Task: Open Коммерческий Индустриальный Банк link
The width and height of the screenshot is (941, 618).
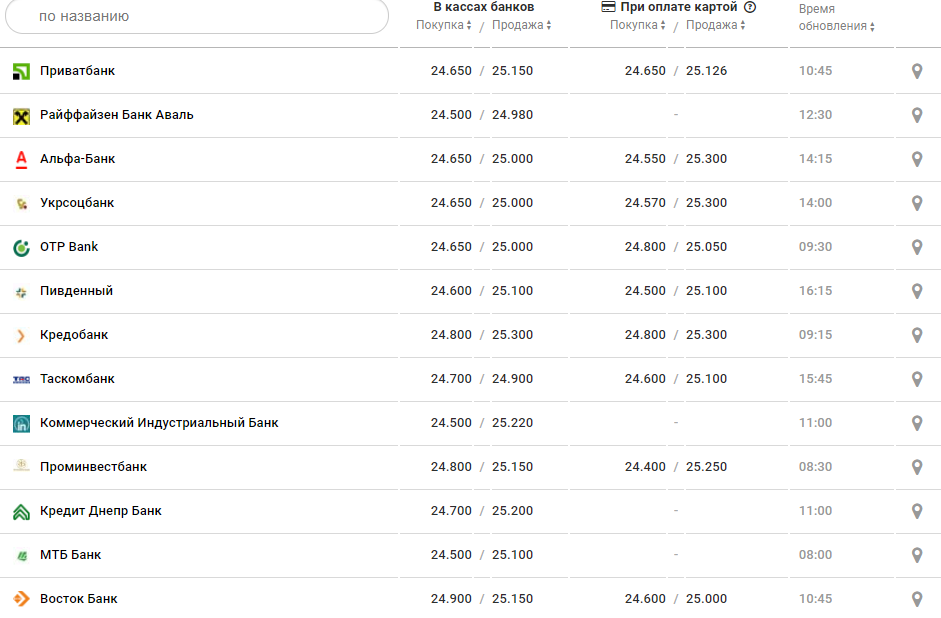Action: point(159,423)
